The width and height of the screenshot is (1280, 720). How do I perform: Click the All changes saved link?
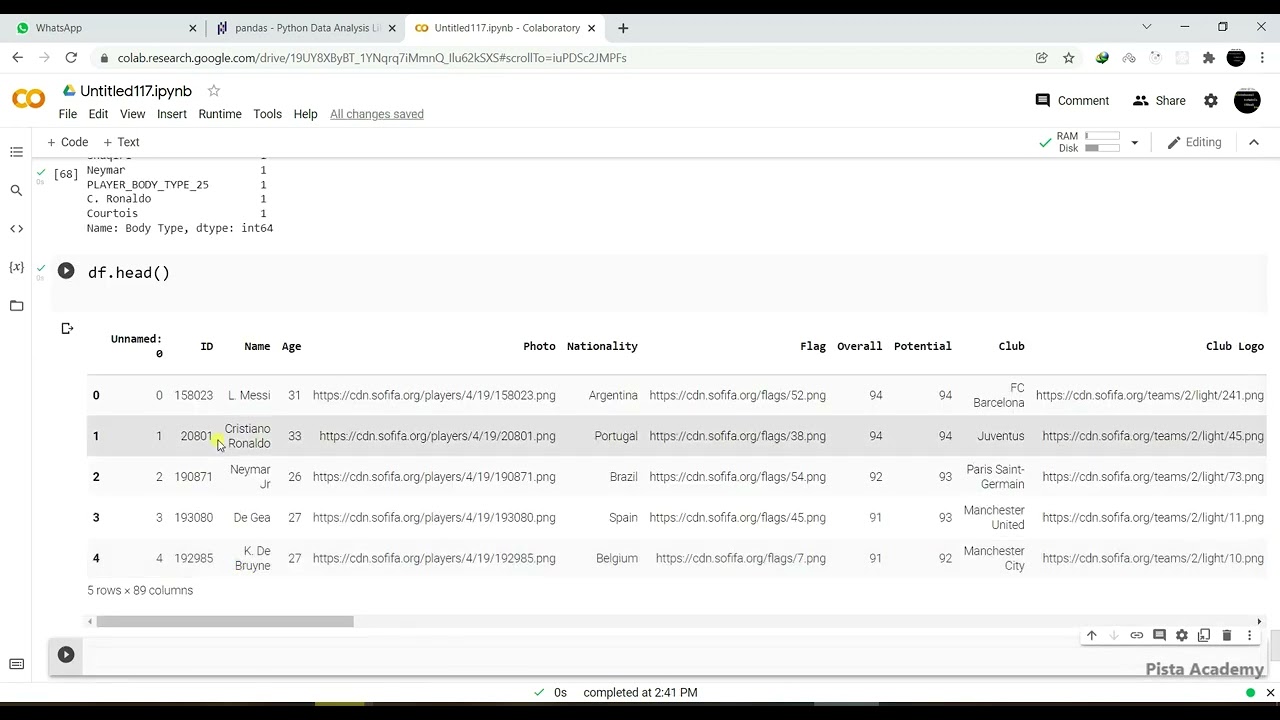(x=377, y=114)
